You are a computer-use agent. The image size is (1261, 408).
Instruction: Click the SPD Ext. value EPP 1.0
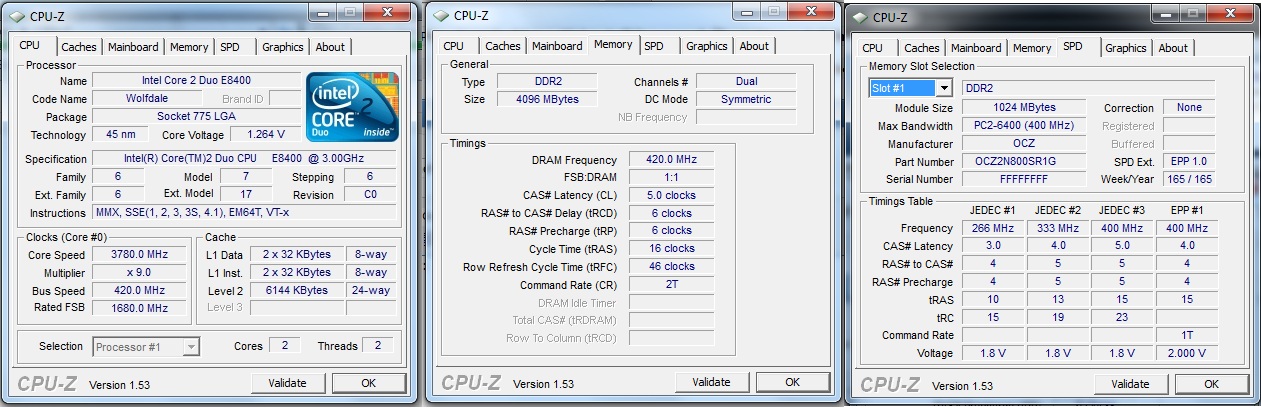(x=1189, y=162)
